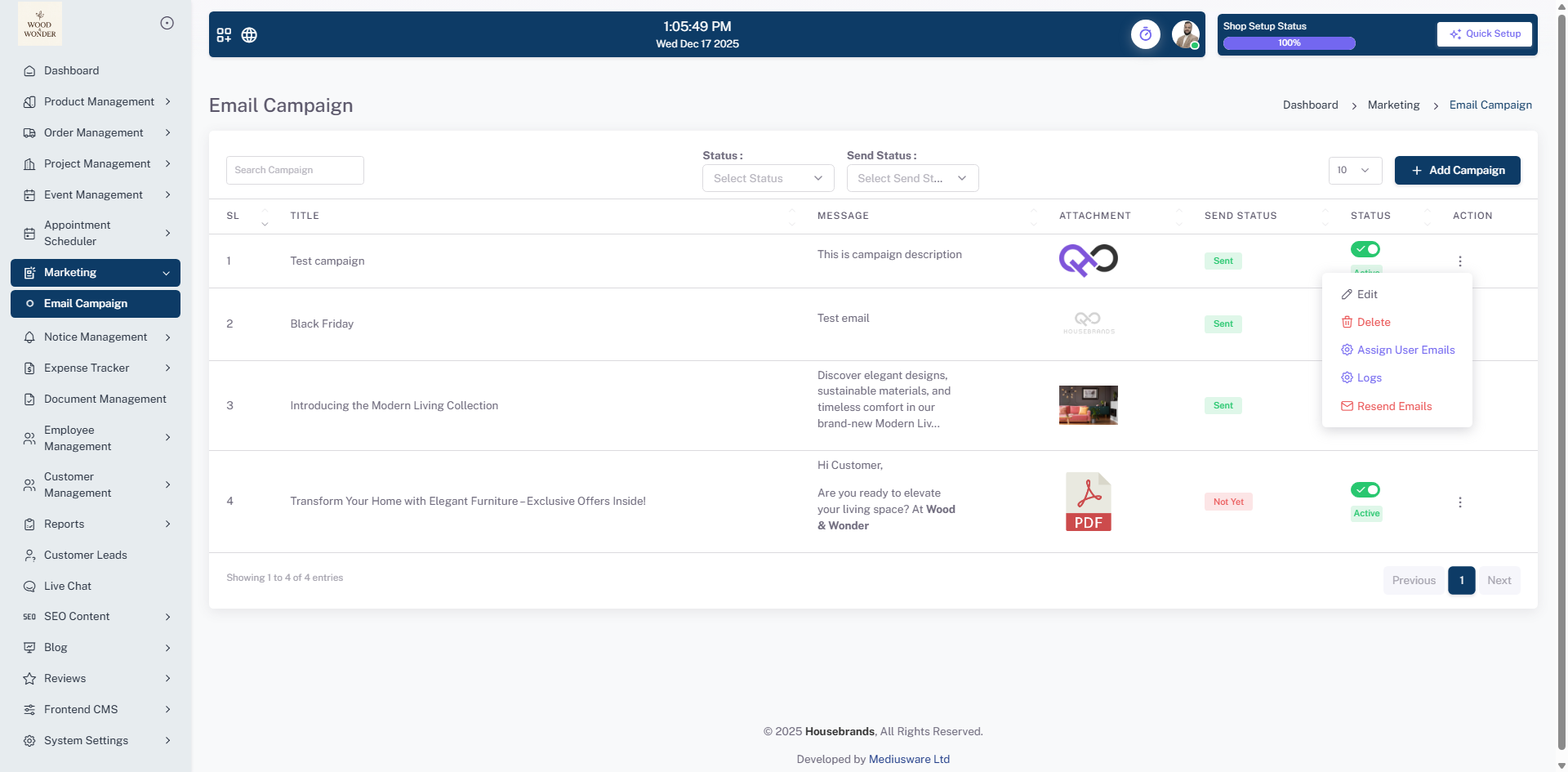Change the entries per page dropdown
This screenshot has height=772, width=1568.
(1355, 170)
